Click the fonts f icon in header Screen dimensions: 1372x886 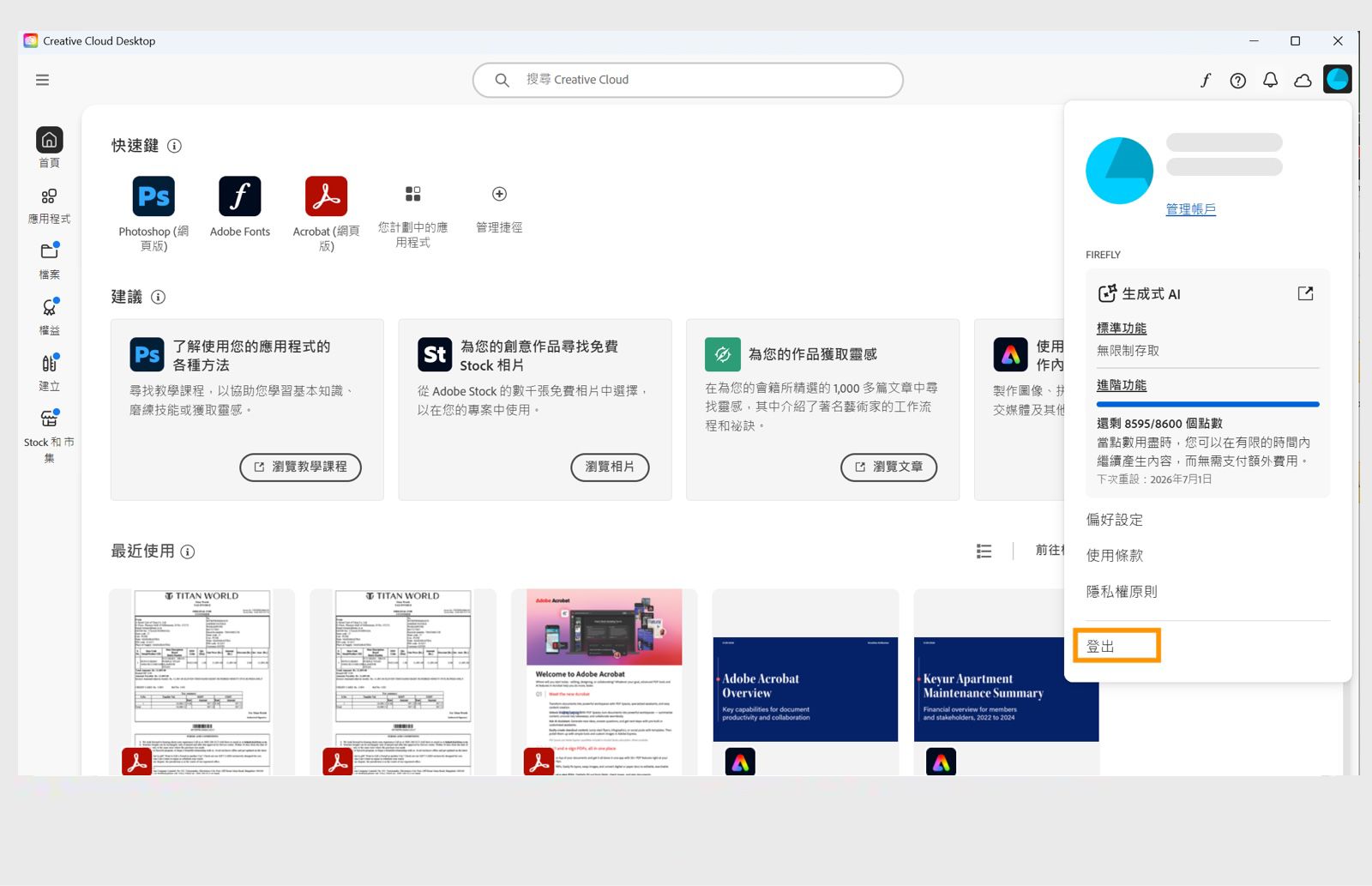[1205, 80]
